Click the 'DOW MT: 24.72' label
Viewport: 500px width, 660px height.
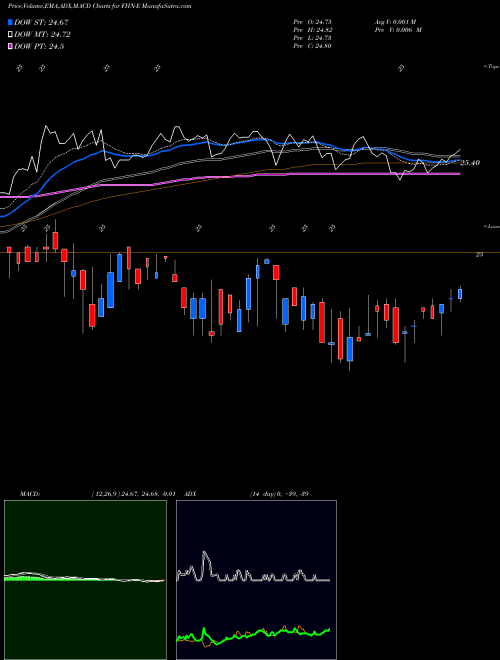pos(42,35)
